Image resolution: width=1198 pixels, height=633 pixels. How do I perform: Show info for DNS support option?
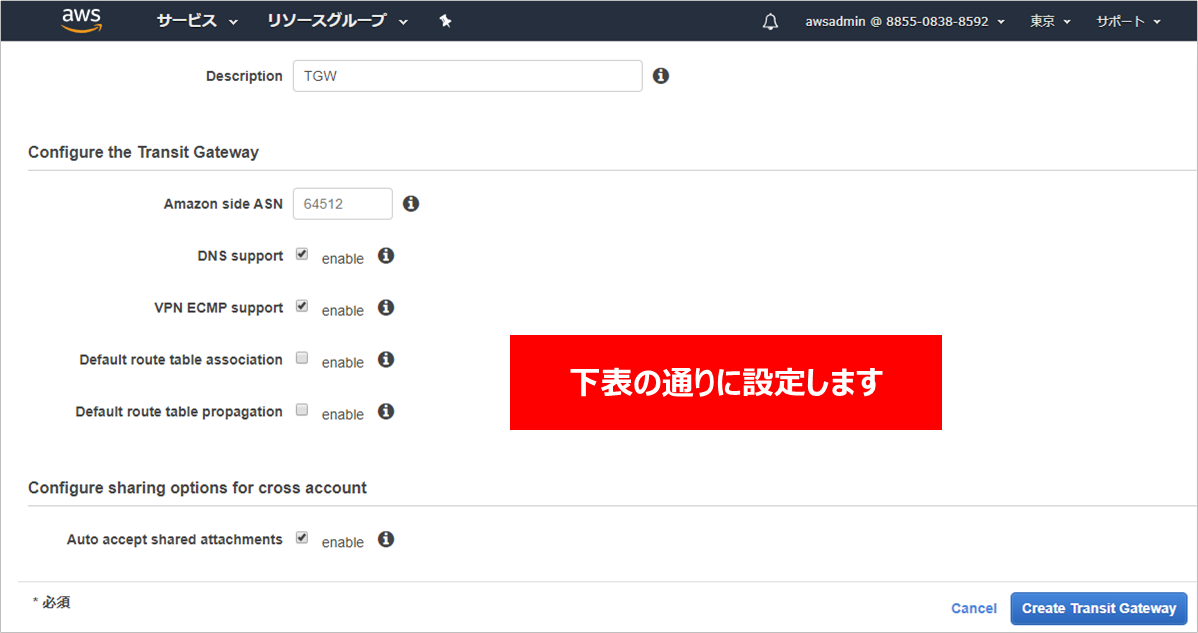(x=386, y=256)
